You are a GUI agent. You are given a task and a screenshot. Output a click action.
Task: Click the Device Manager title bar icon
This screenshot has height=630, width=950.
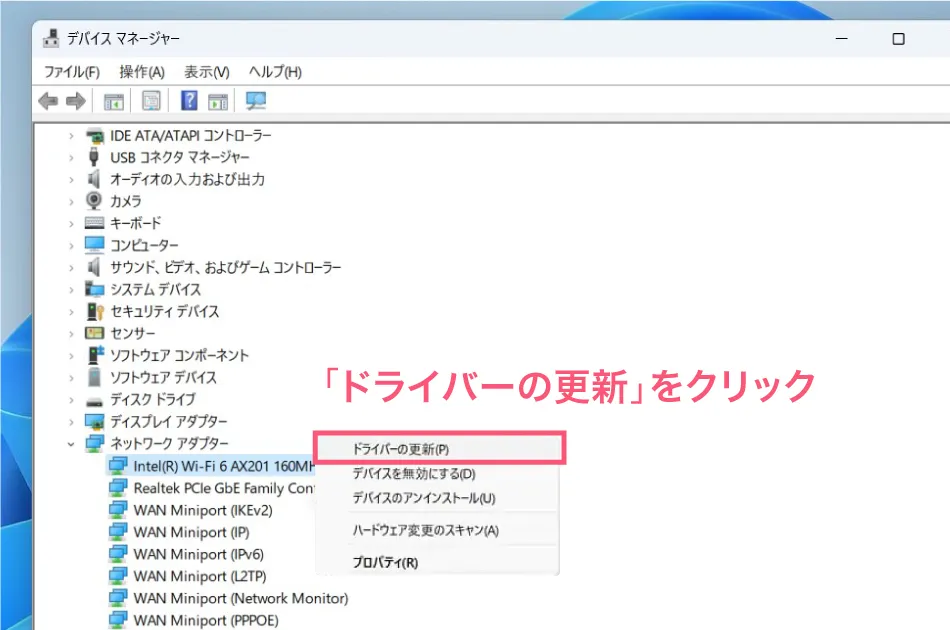[52, 37]
